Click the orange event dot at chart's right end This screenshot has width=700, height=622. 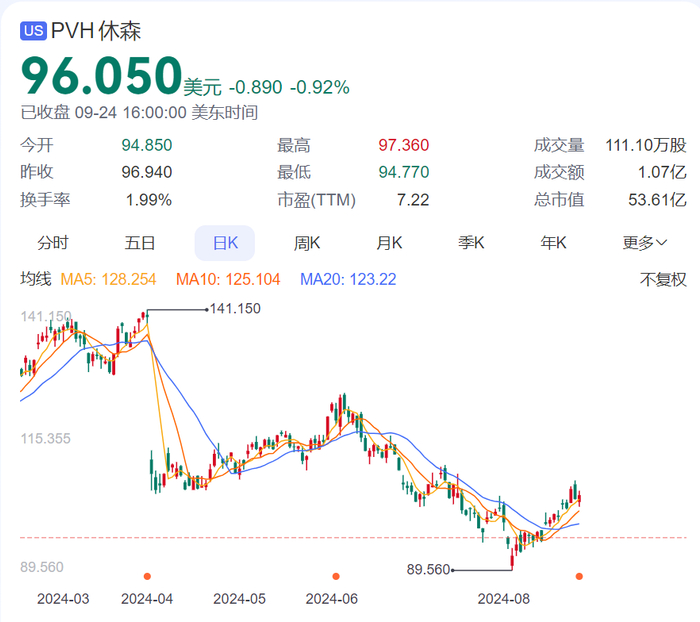[x=579, y=576]
